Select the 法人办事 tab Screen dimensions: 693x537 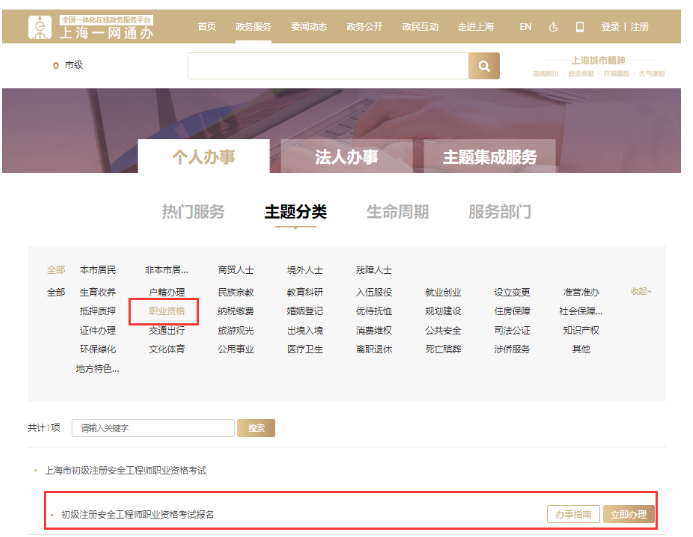[346, 157]
